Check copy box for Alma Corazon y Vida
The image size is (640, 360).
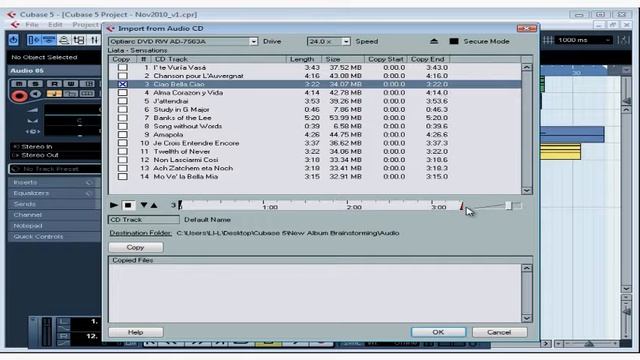[x=122, y=93]
